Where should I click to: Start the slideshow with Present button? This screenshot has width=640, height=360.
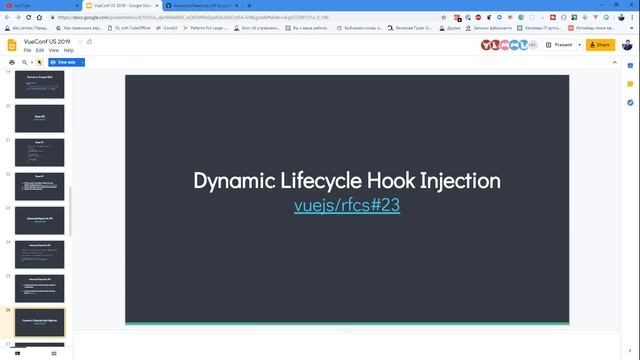click(559, 45)
